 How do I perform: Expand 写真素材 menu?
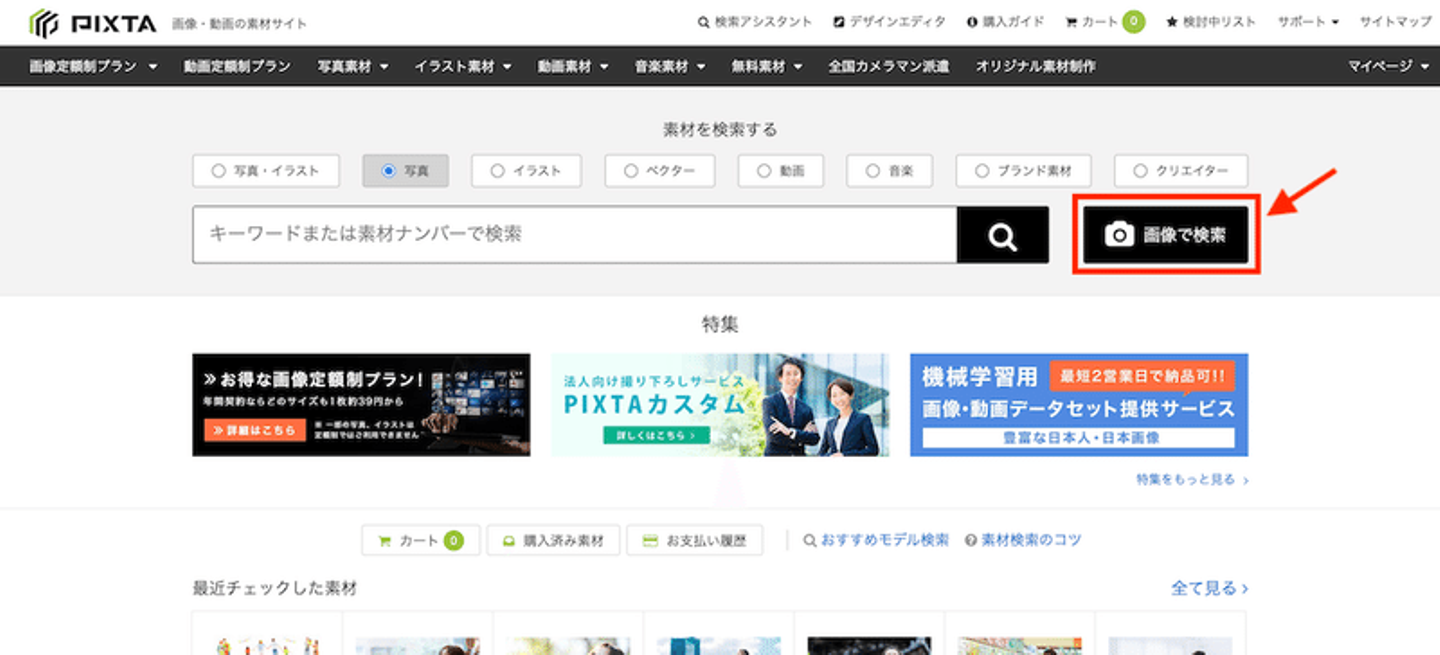[x=353, y=66]
